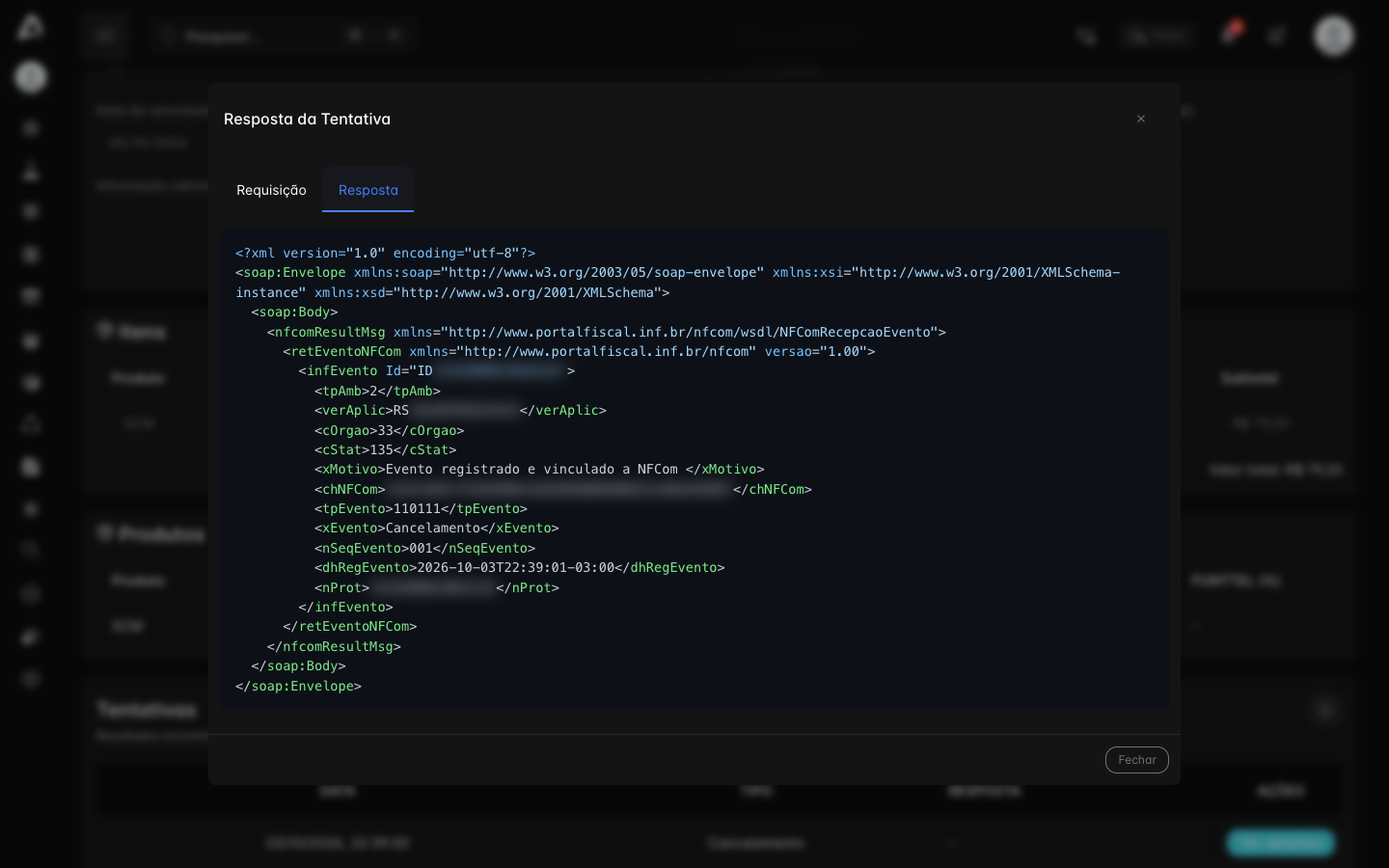
Task: Click the closing </soap:Body> tag
Action: [x=298, y=665]
